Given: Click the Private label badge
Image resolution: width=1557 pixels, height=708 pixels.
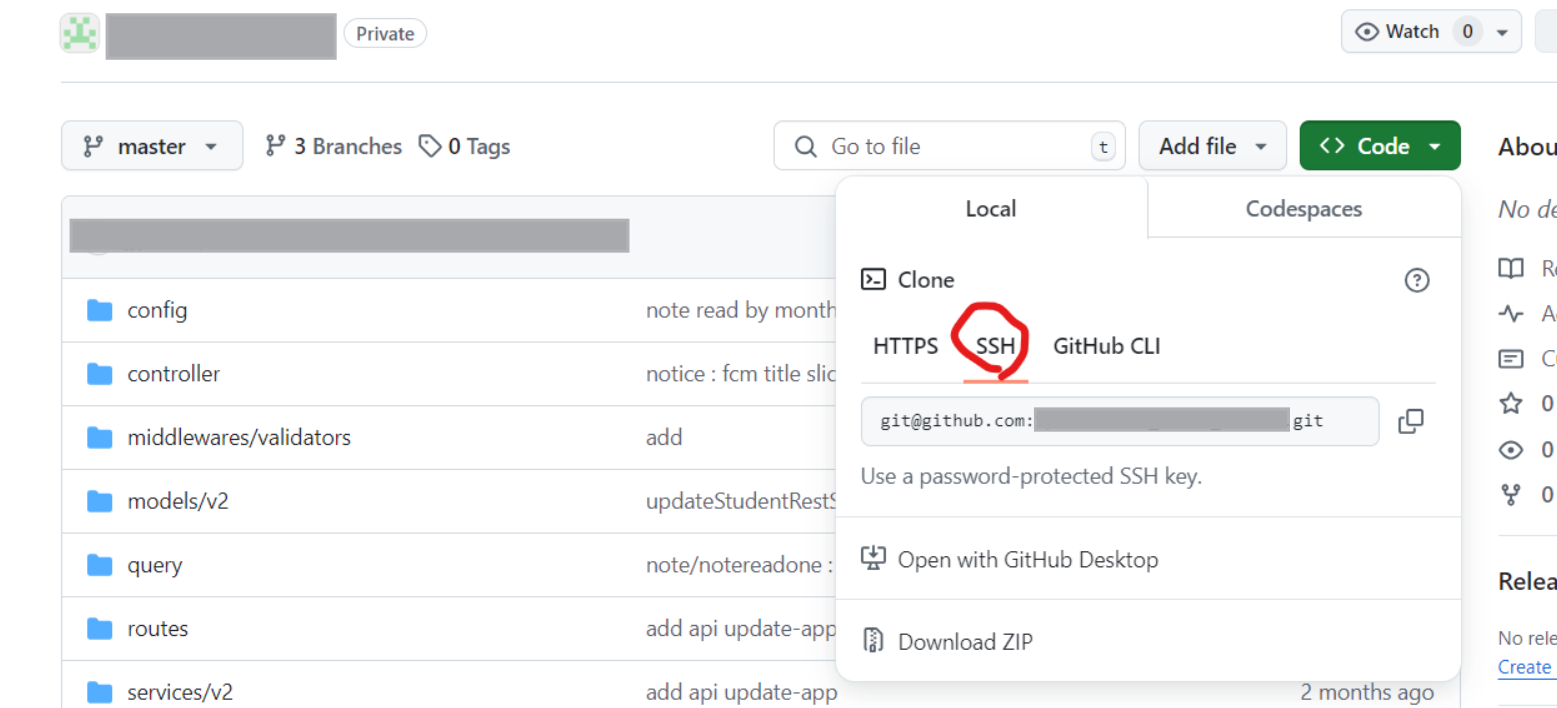Looking at the screenshot, I should [x=385, y=34].
